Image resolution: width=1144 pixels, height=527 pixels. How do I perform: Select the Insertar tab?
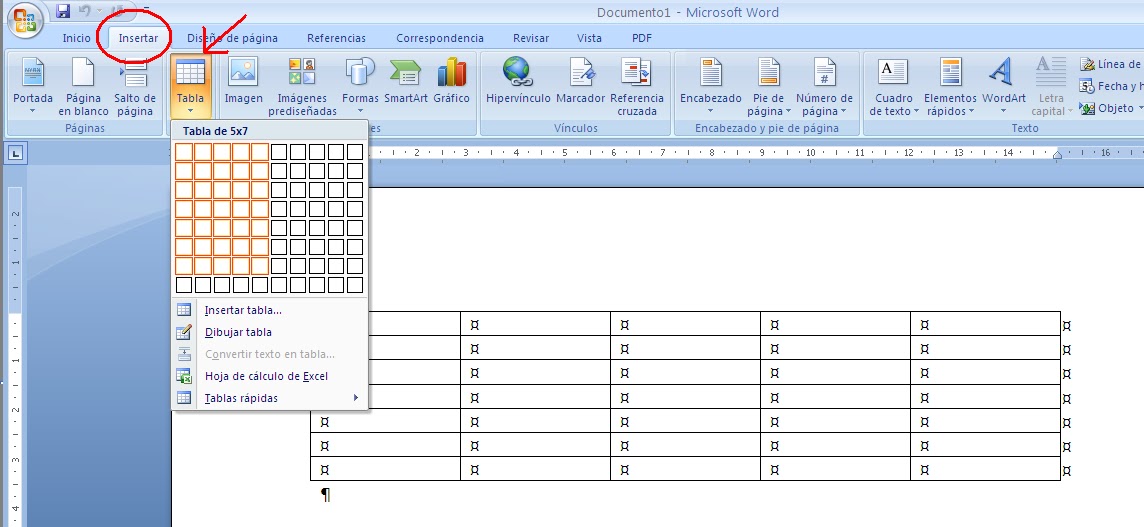tap(139, 38)
